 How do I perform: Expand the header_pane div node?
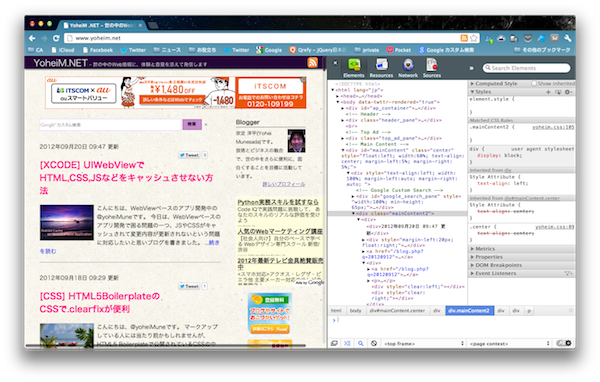click(x=342, y=120)
